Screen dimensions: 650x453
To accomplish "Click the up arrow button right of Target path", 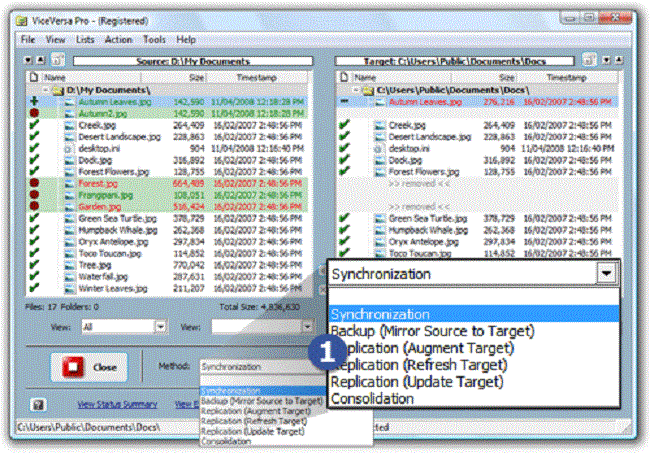I will coord(619,61).
